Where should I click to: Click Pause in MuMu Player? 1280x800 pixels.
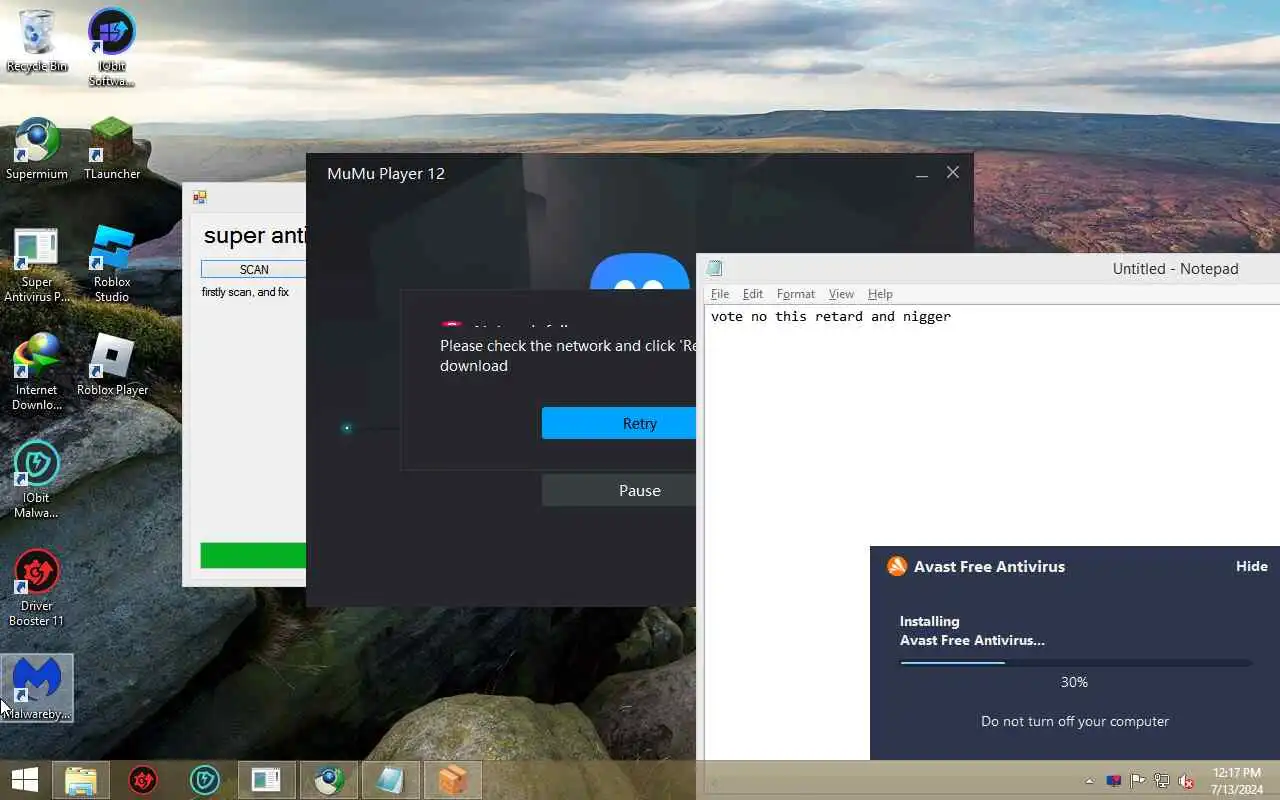click(619, 490)
